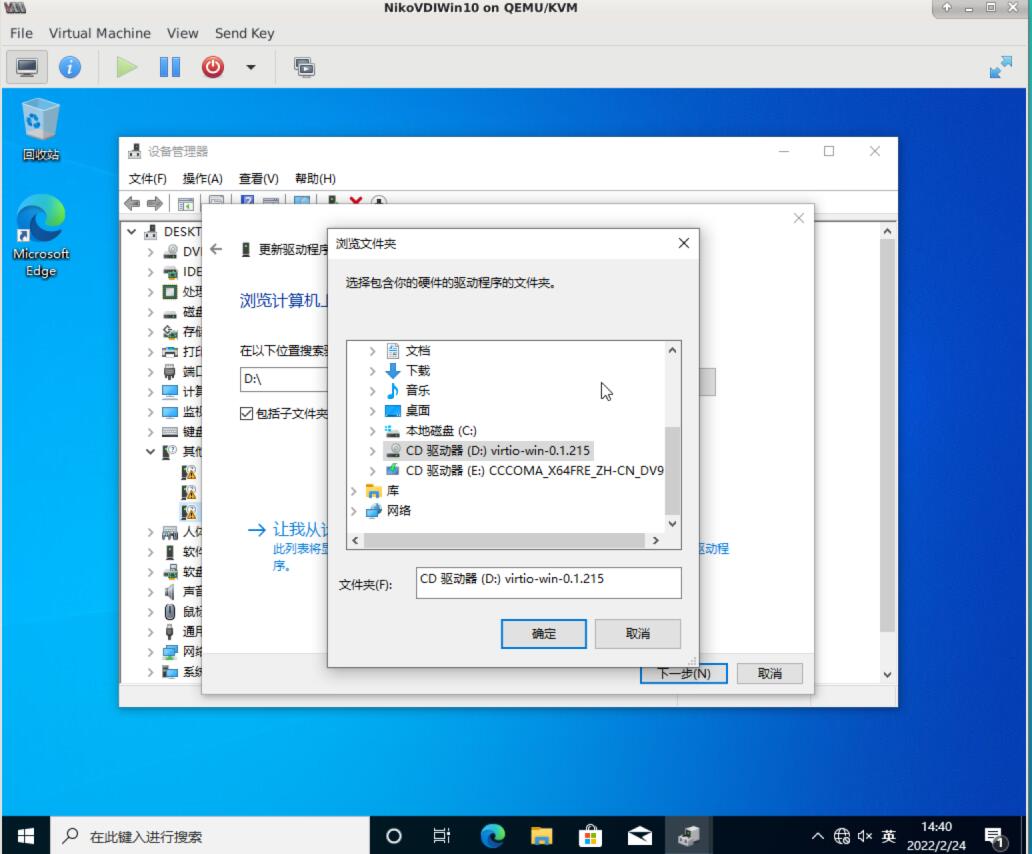Click Device Manager forward arrow toolbar icon
The height and width of the screenshot is (854, 1032).
155,203
